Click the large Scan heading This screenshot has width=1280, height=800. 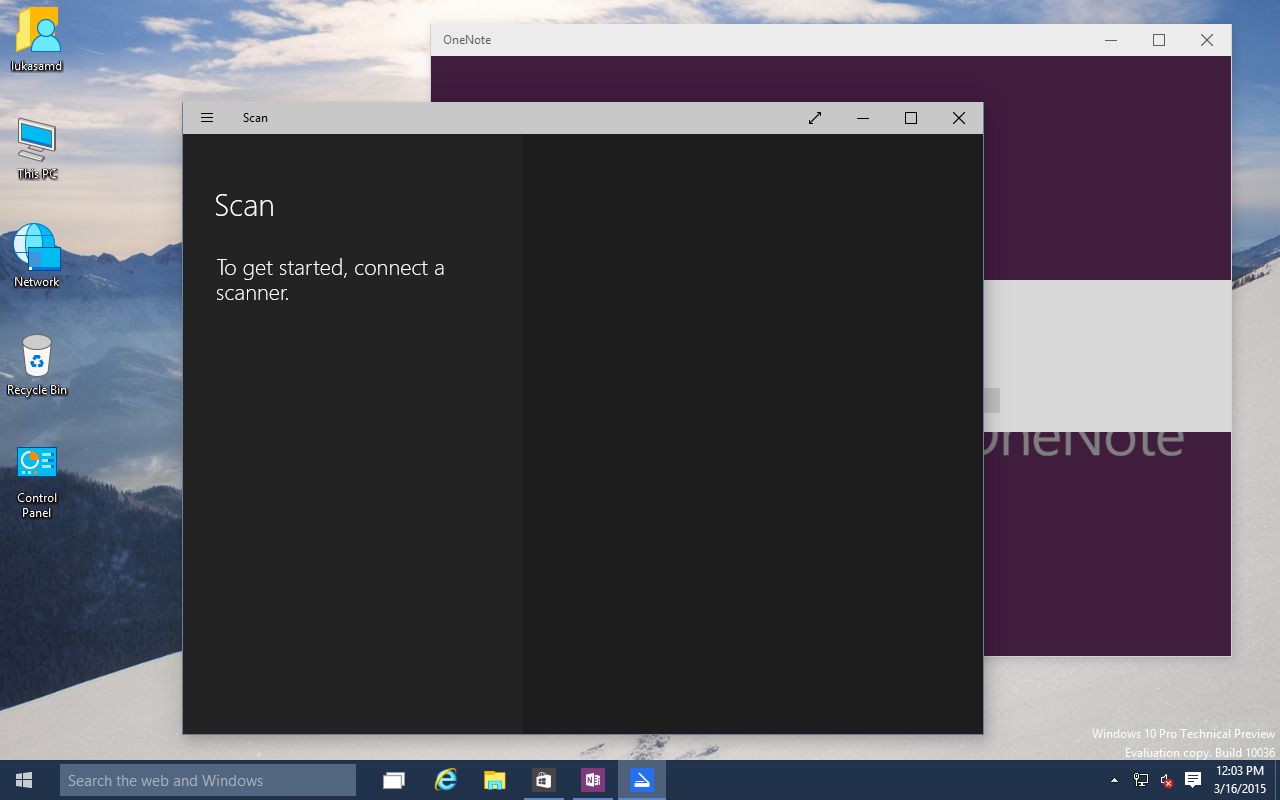(x=244, y=205)
